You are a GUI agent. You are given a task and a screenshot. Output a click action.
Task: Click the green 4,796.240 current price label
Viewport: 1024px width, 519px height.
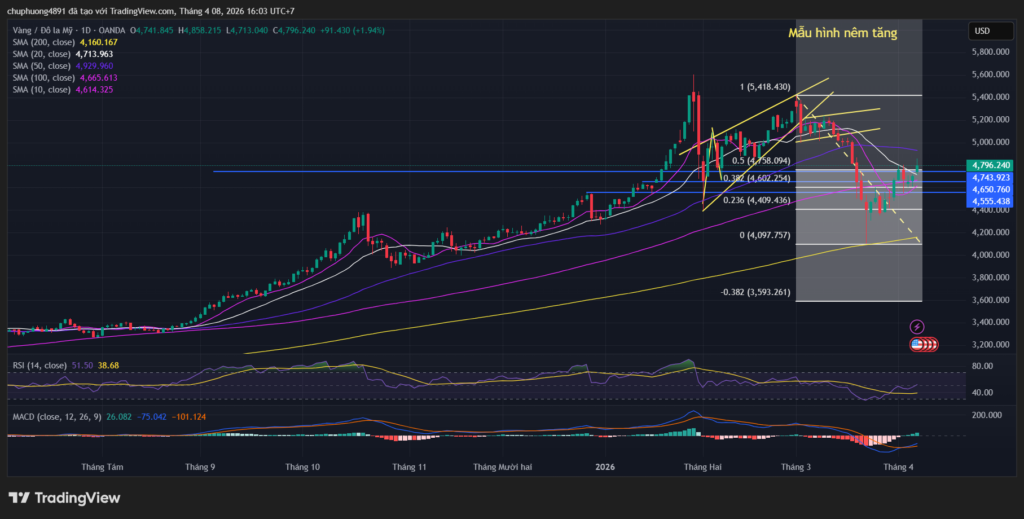[989, 165]
